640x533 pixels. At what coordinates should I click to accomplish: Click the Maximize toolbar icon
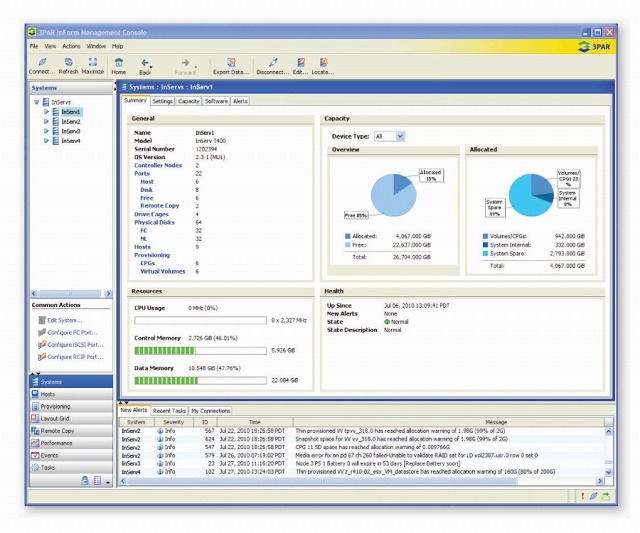click(x=93, y=62)
